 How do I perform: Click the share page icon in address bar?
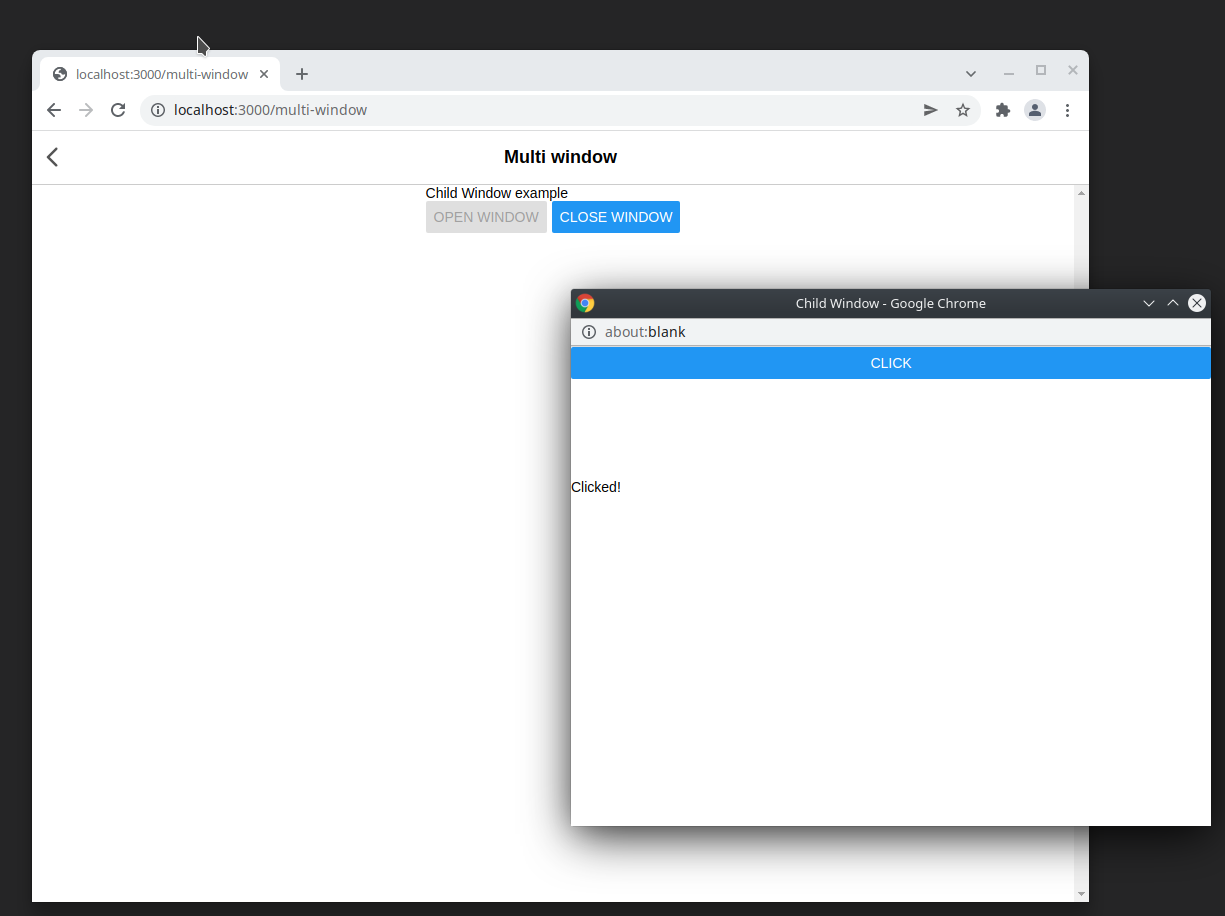[x=931, y=110]
